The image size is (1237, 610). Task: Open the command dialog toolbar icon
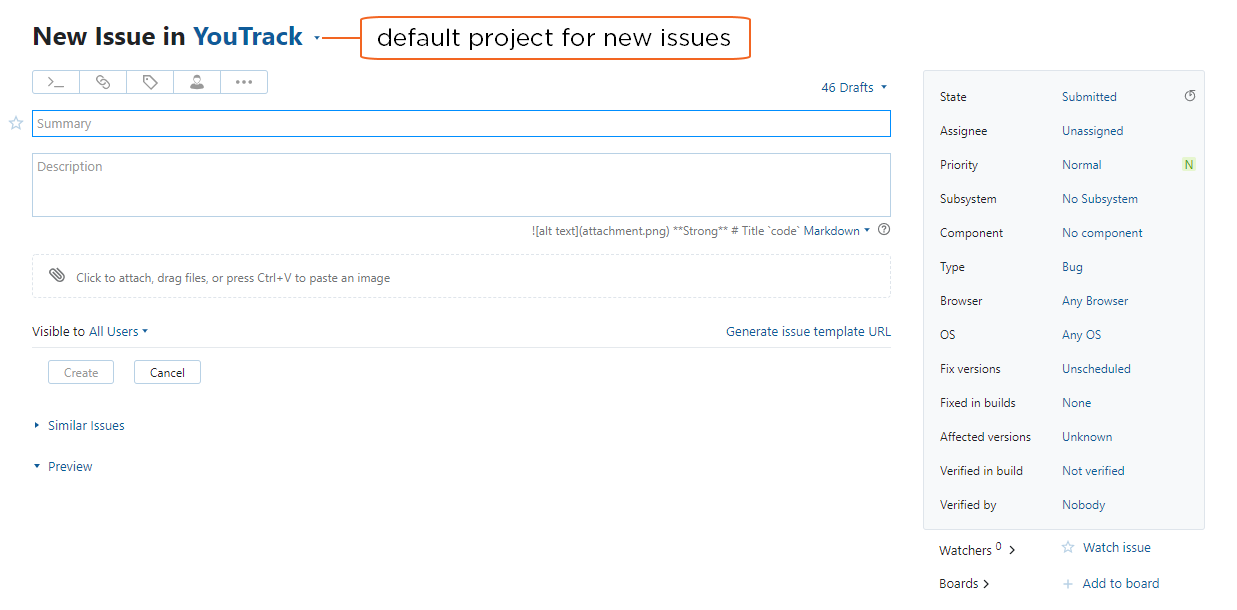[x=56, y=82]
